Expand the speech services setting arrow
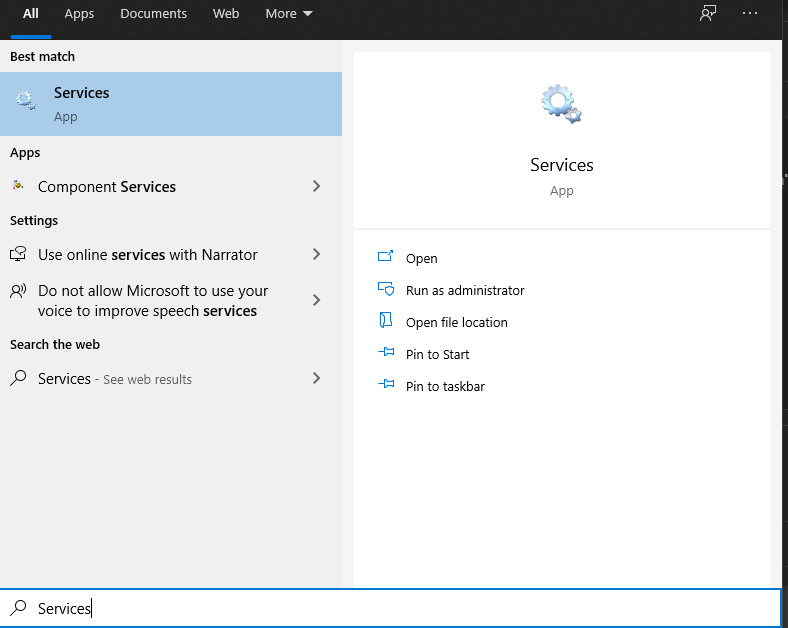The height and width of the screenshot is (628, 788). click(x=316, y=300)
